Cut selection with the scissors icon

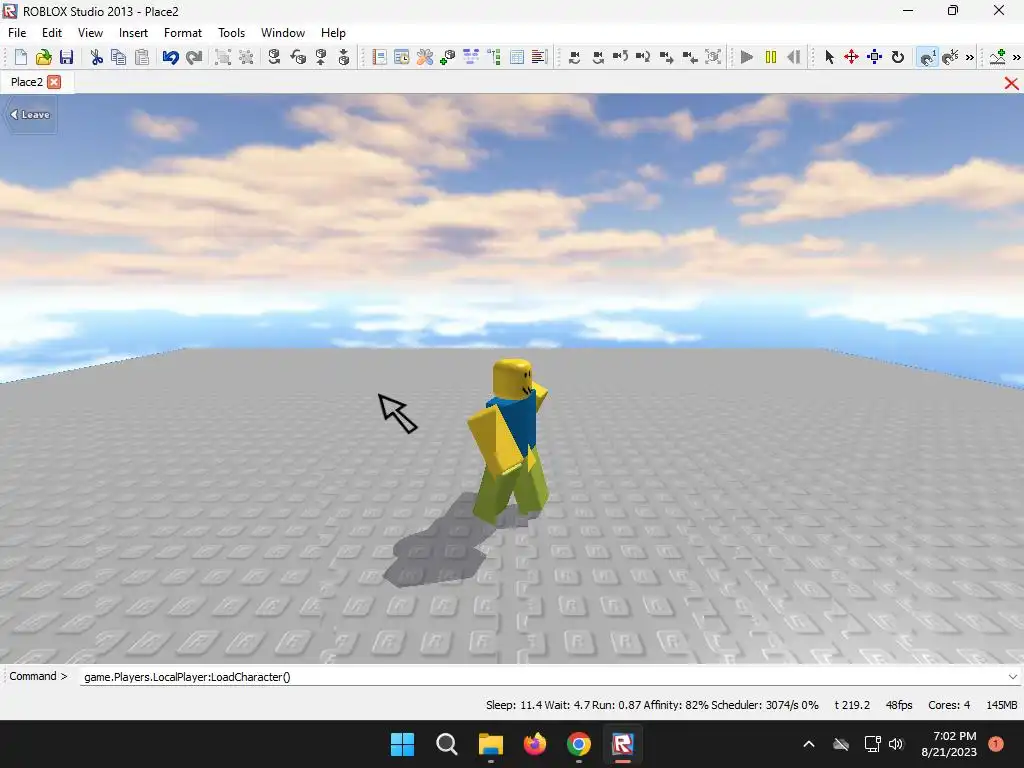click(97, 57)
